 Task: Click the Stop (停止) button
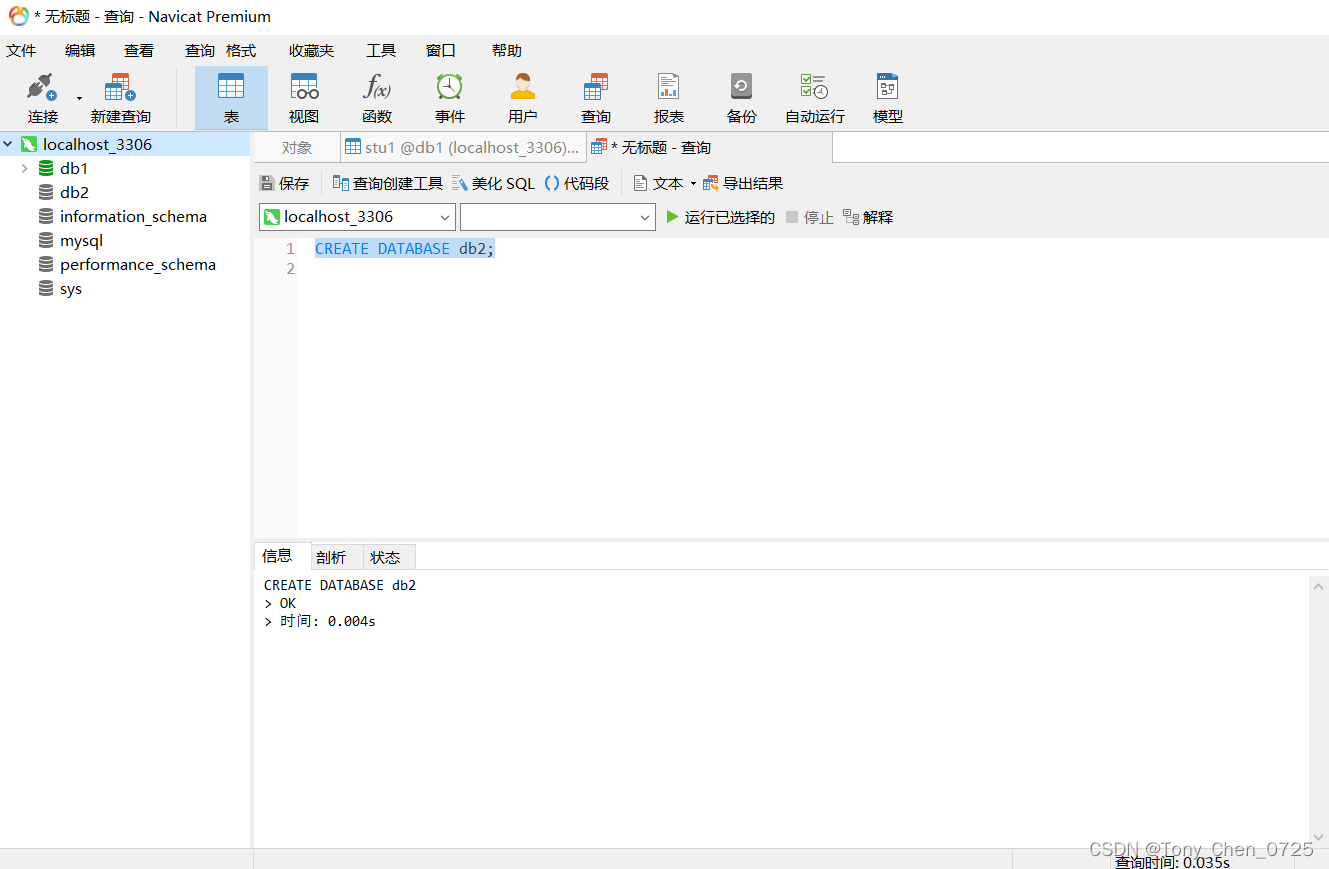pyautogui.click(x=809, y=217)
